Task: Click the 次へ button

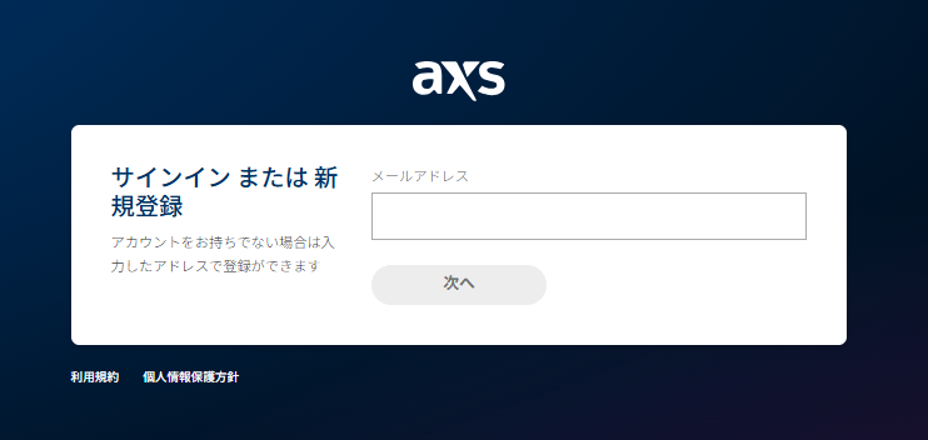Action: [459, 285]
